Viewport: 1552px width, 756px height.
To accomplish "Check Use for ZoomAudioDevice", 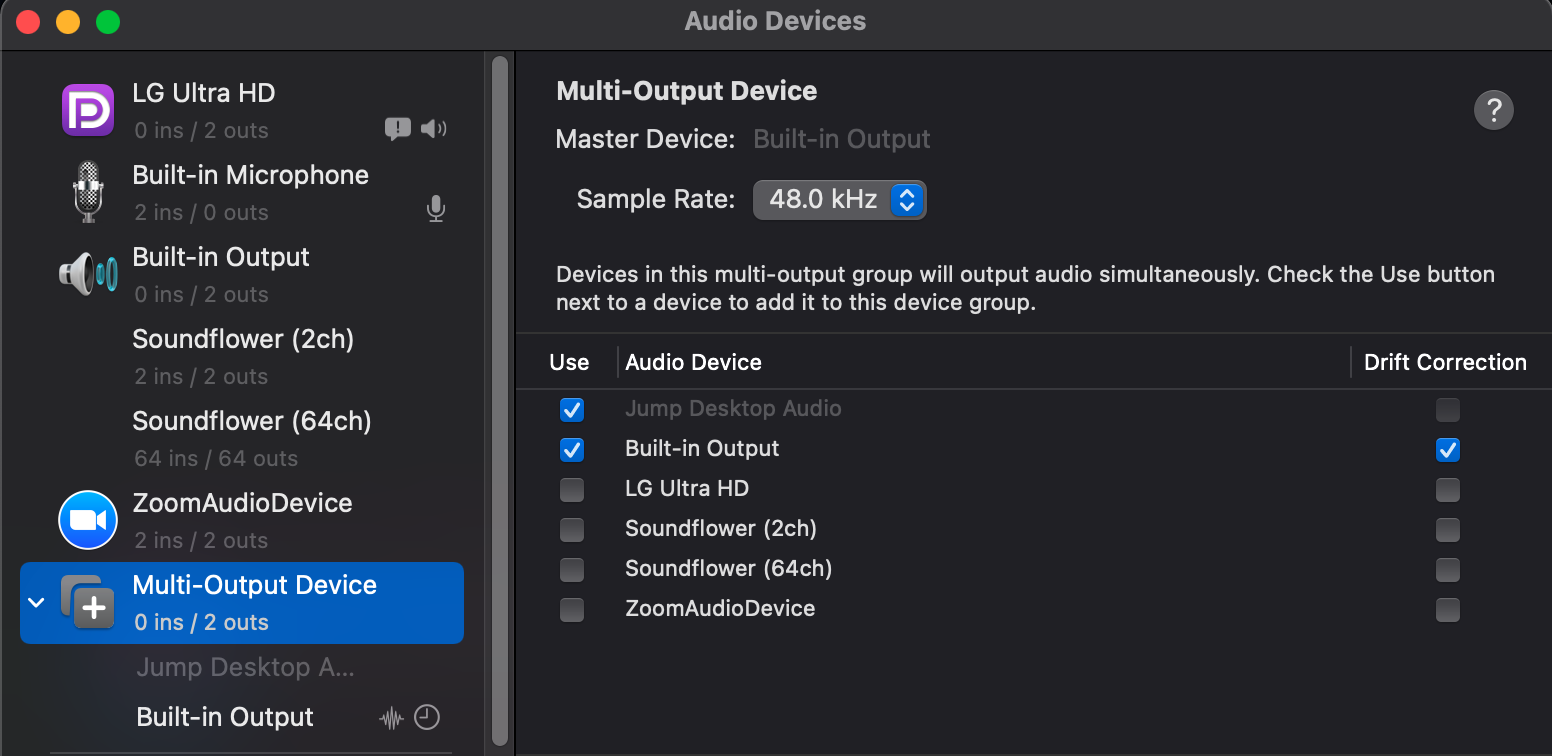I will (572, 610).
